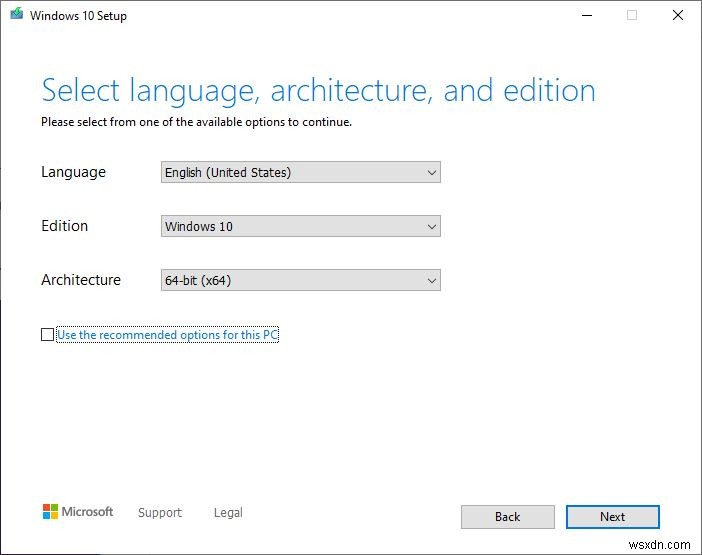Close the Windows 10 Setup window
The image size is (702, 555).
[678, 15]
